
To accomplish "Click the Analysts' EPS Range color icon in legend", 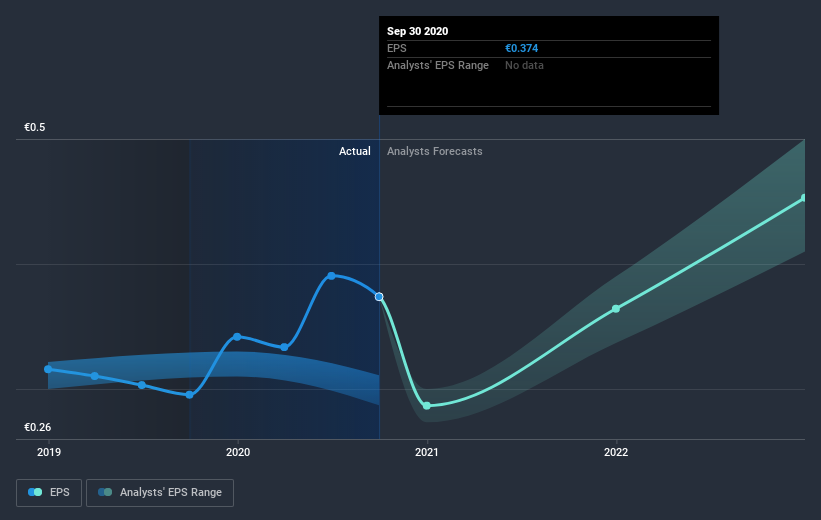I will click(x=105, y=492).
